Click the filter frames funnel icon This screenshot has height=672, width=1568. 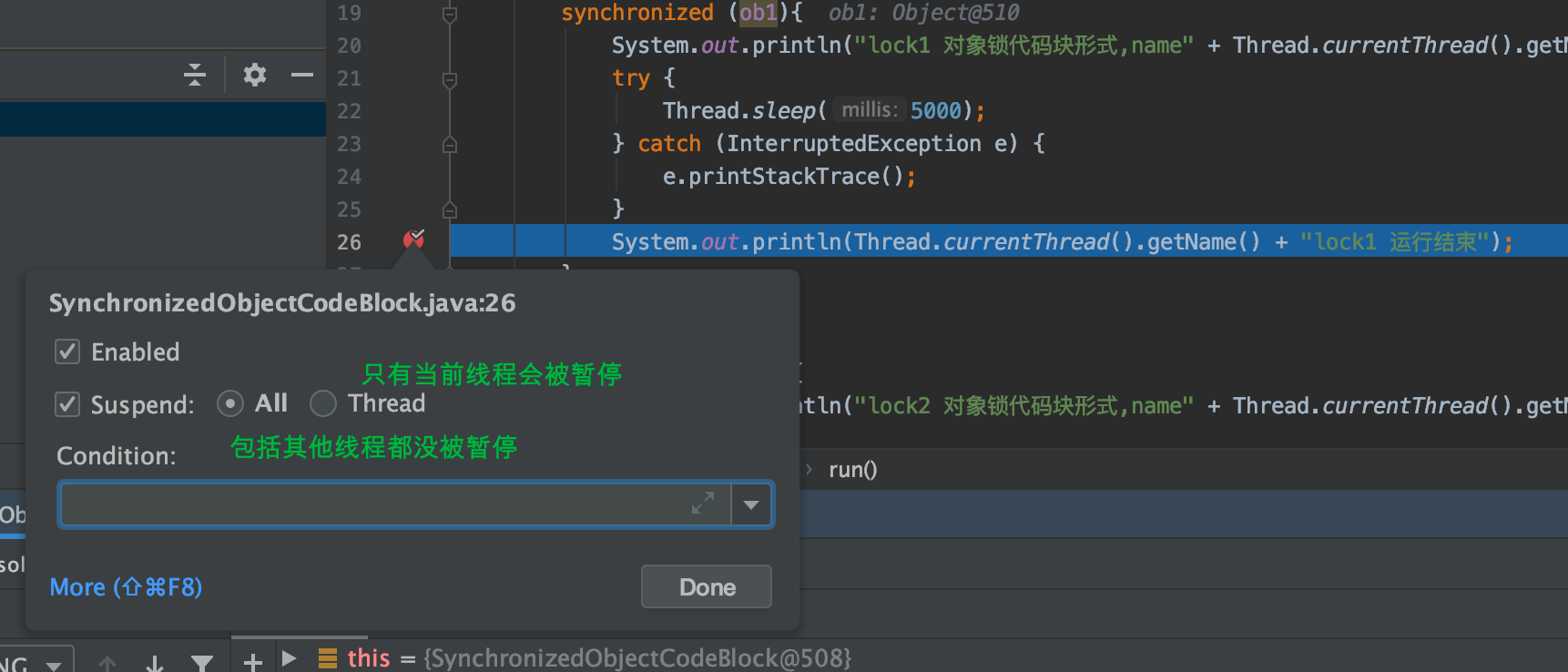pyautogui.click(x=202, y=663)
